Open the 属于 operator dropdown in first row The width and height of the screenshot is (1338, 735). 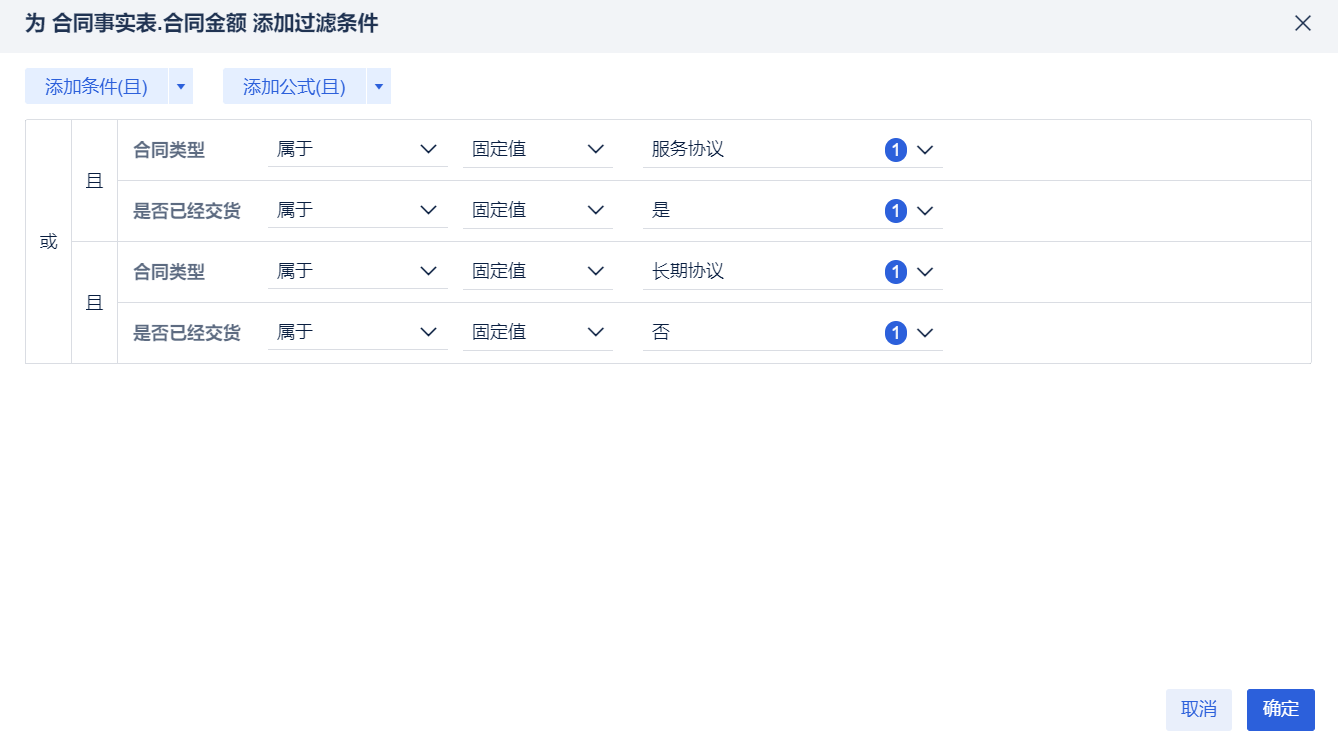click(357, 150)
